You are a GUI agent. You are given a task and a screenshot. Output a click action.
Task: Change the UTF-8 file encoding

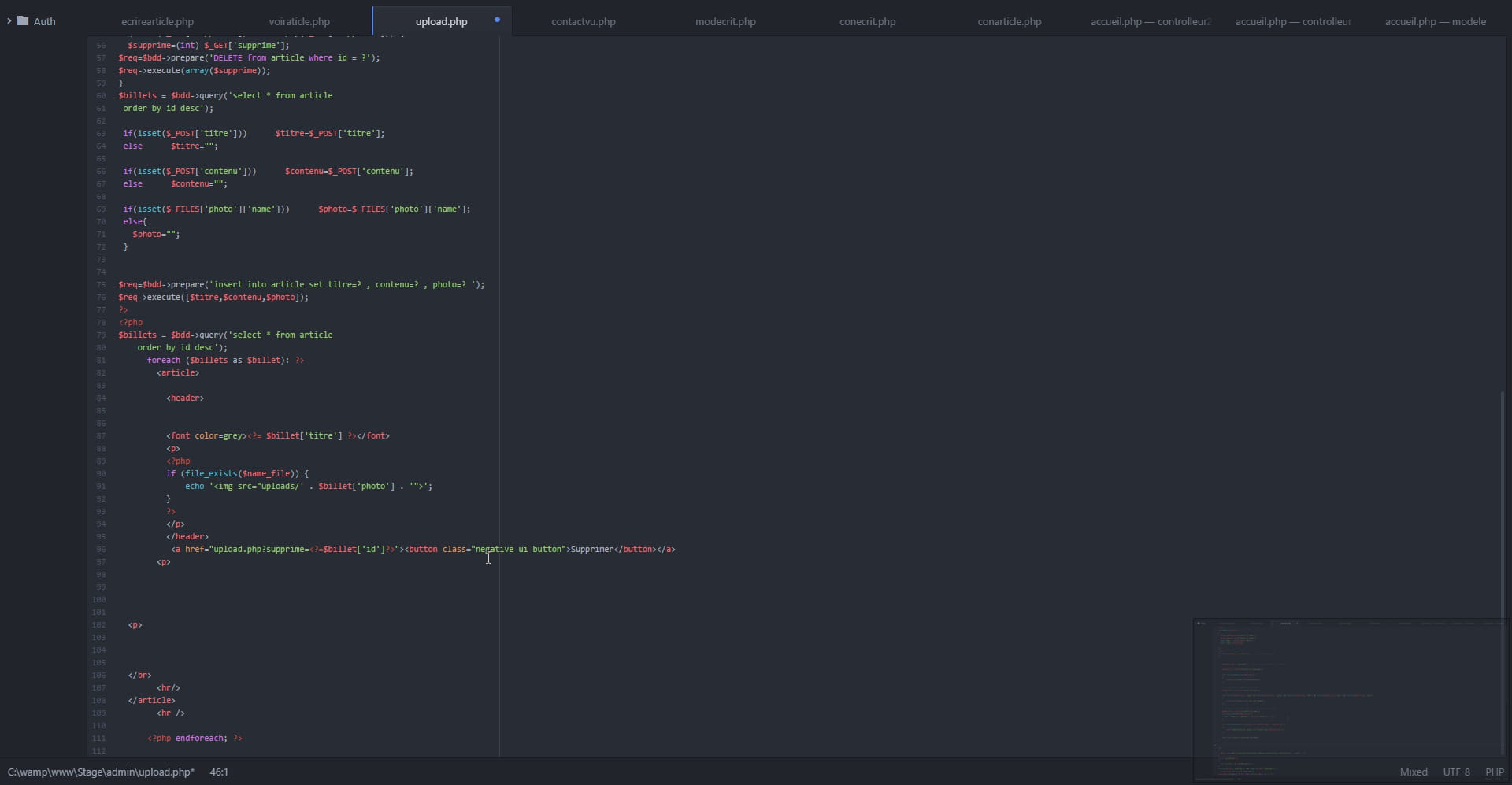point(1456,772)
